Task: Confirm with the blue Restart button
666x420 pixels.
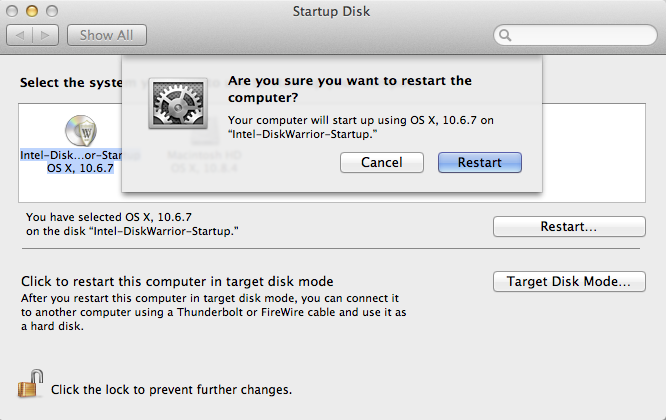Action: (x=479, y=162)
